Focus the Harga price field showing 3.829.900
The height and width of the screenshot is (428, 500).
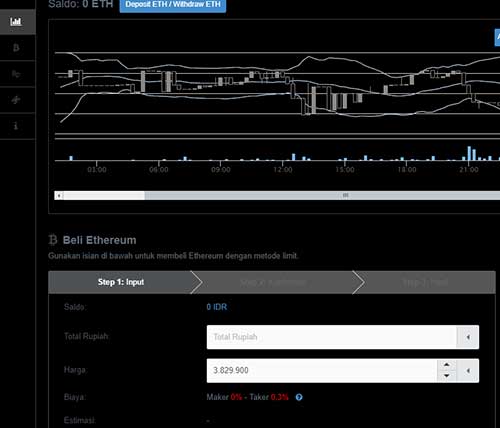[322, 370]
